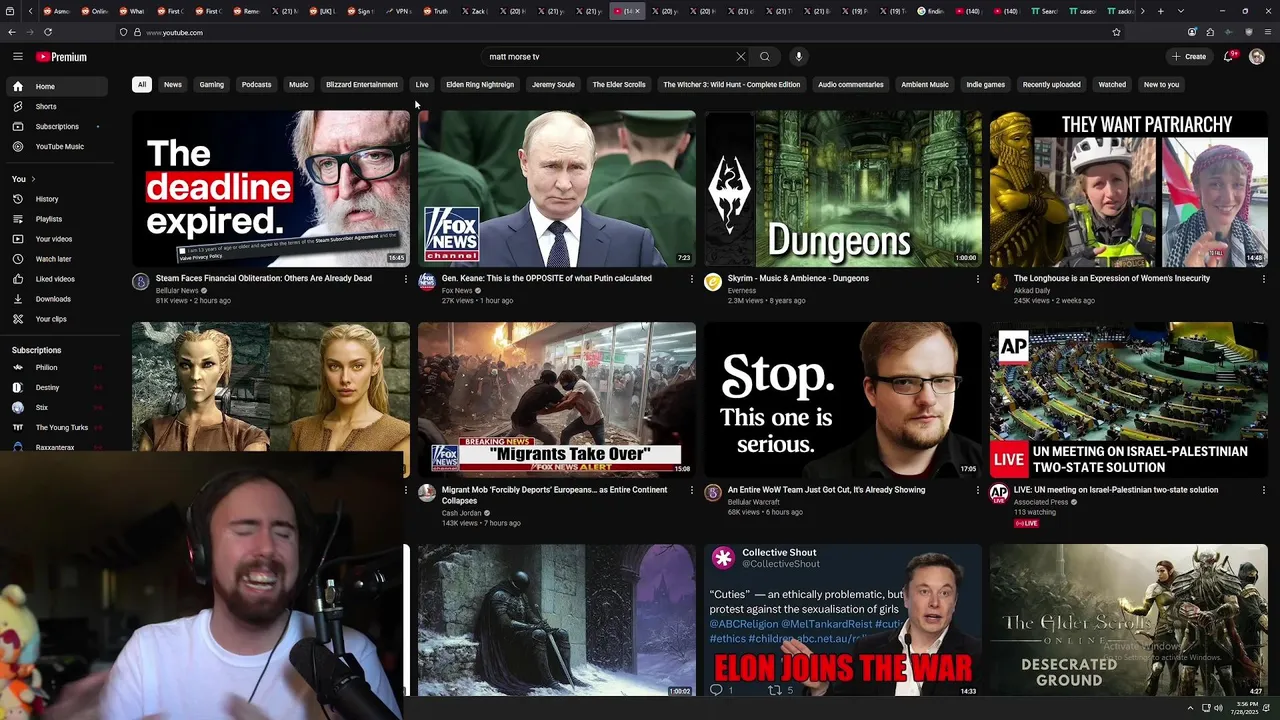Image resolution: width=1280 pixels, height=720 pixels.
Task: Click the Create button
Action: click(1189, 57)
